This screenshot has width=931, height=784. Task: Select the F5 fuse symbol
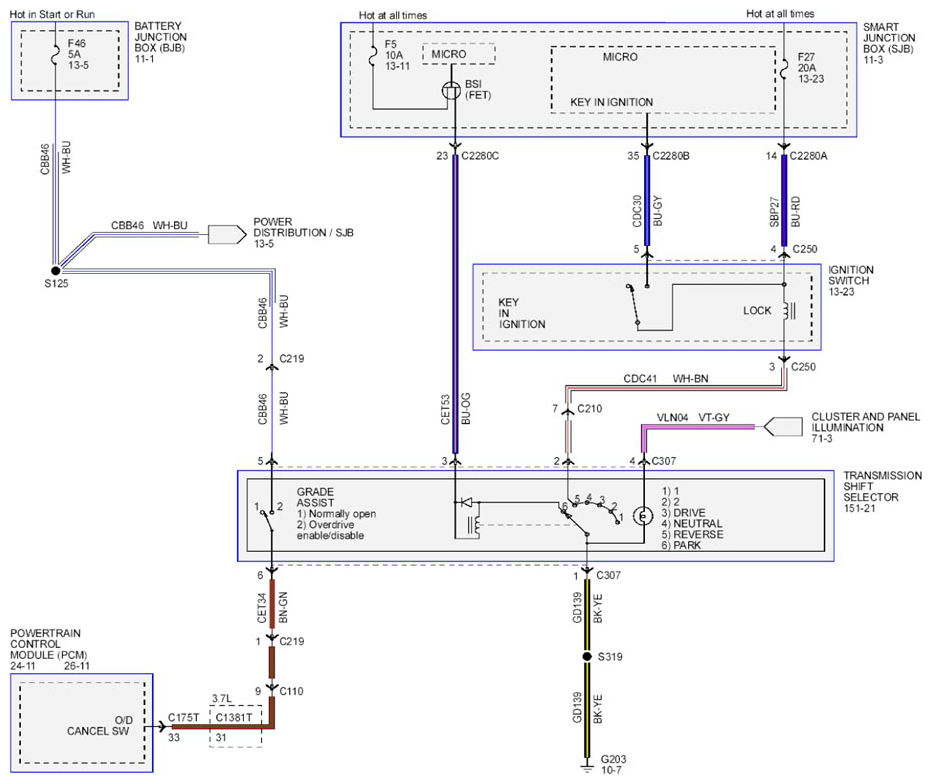tap(373, 56)
